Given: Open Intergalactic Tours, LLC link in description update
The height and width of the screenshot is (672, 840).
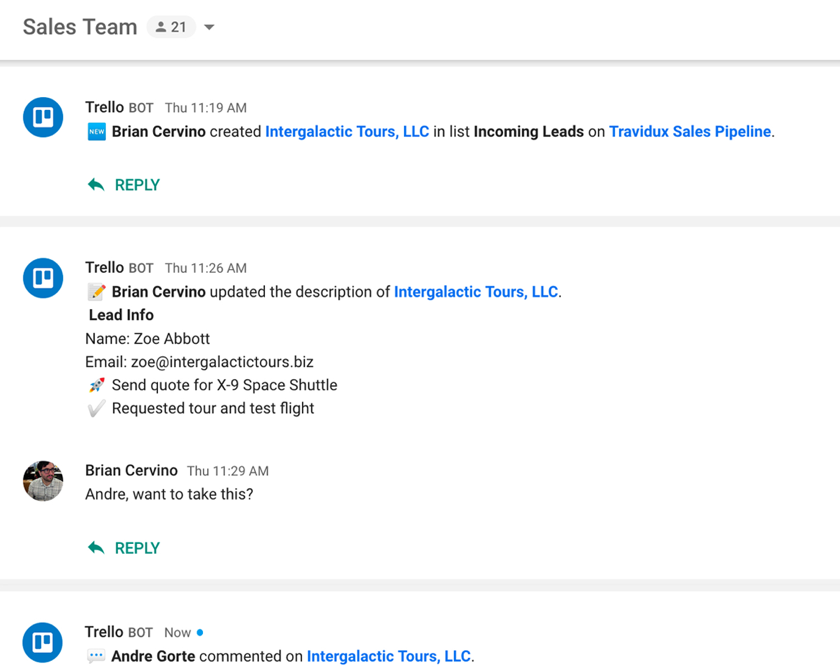Looking at the screenshot, I should click(476, 292).
